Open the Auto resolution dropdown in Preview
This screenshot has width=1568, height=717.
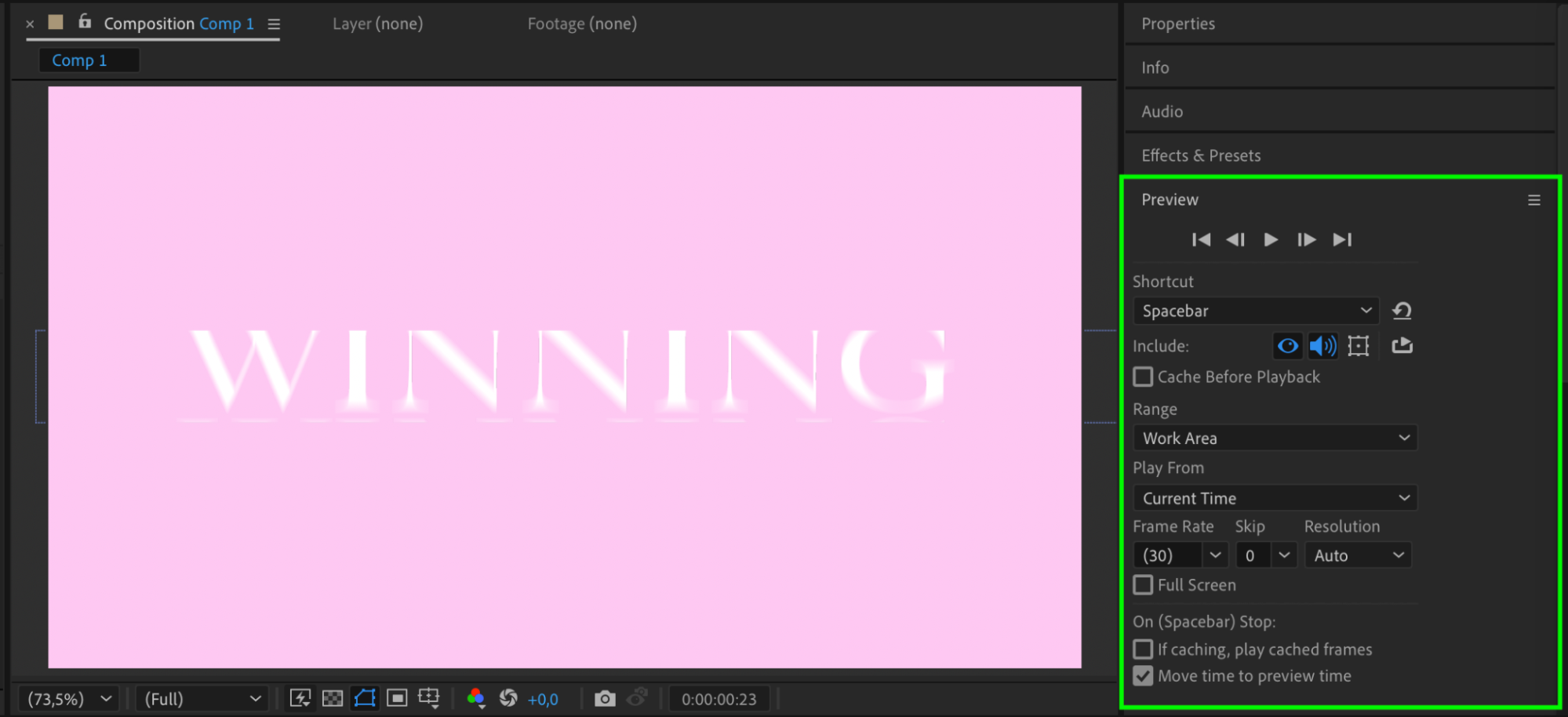point(1358,555)
